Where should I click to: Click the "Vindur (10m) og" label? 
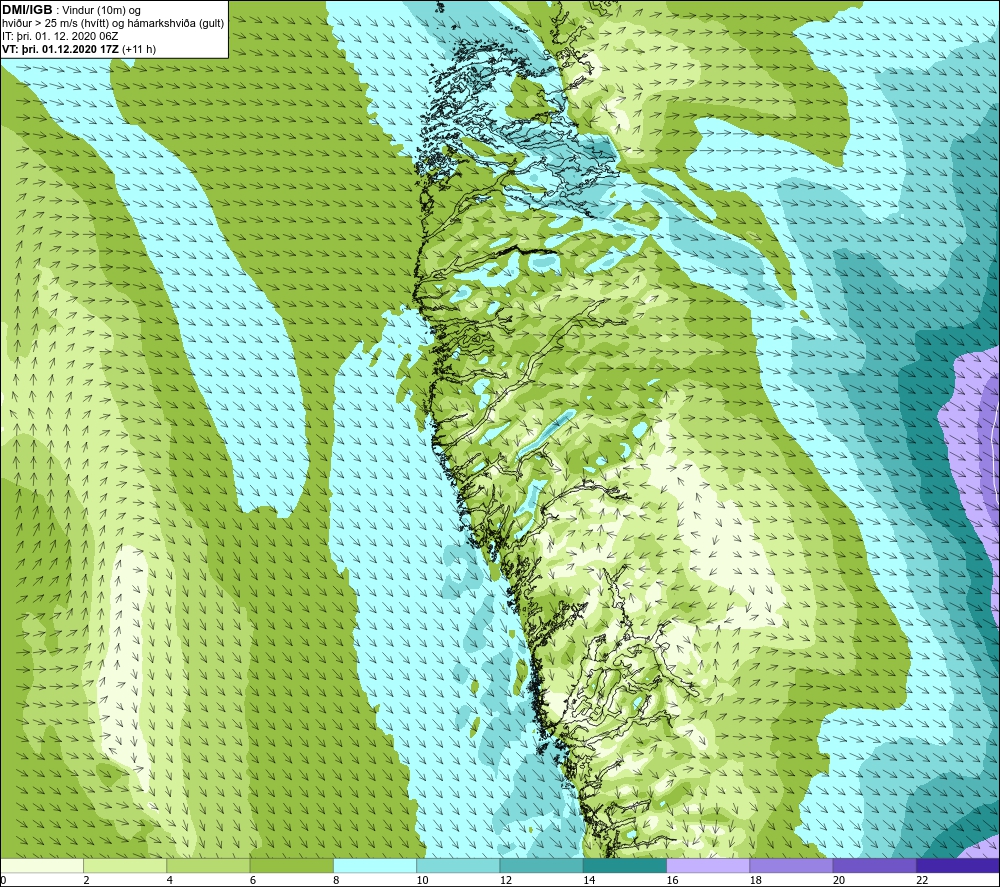[x=101, y=11]
